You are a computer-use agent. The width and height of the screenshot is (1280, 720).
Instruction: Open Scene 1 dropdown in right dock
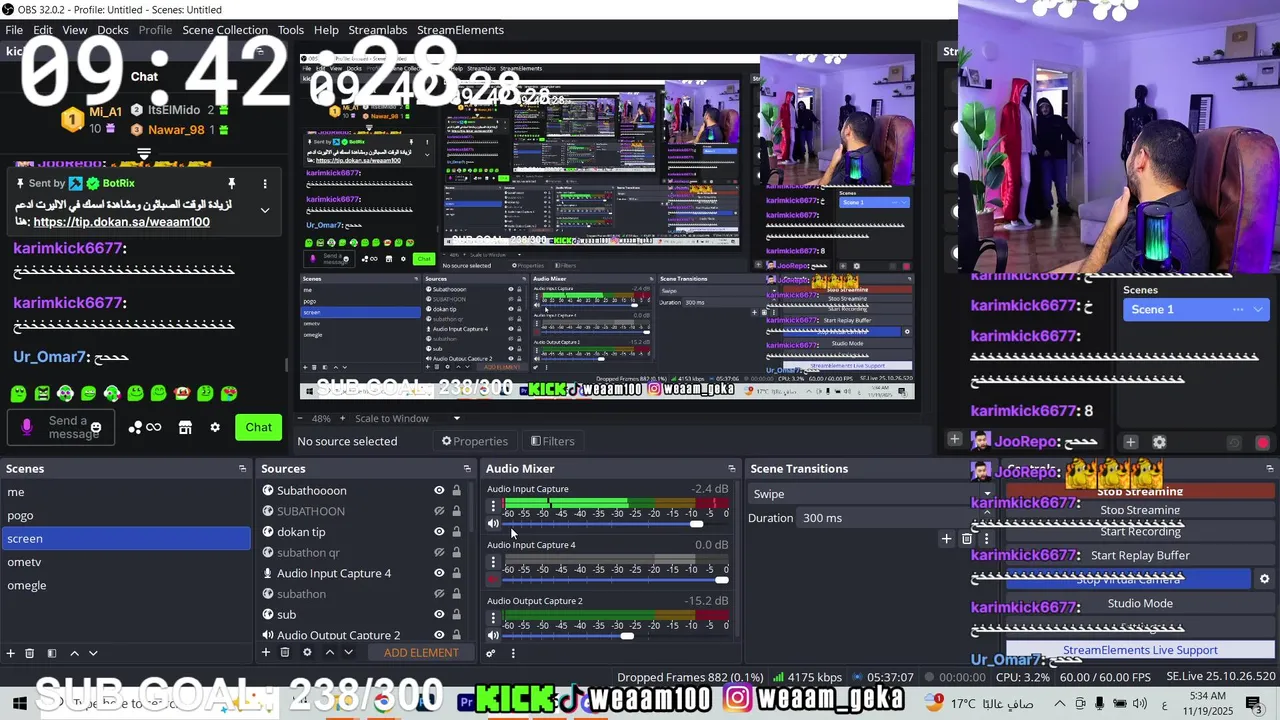(1196, 309)
